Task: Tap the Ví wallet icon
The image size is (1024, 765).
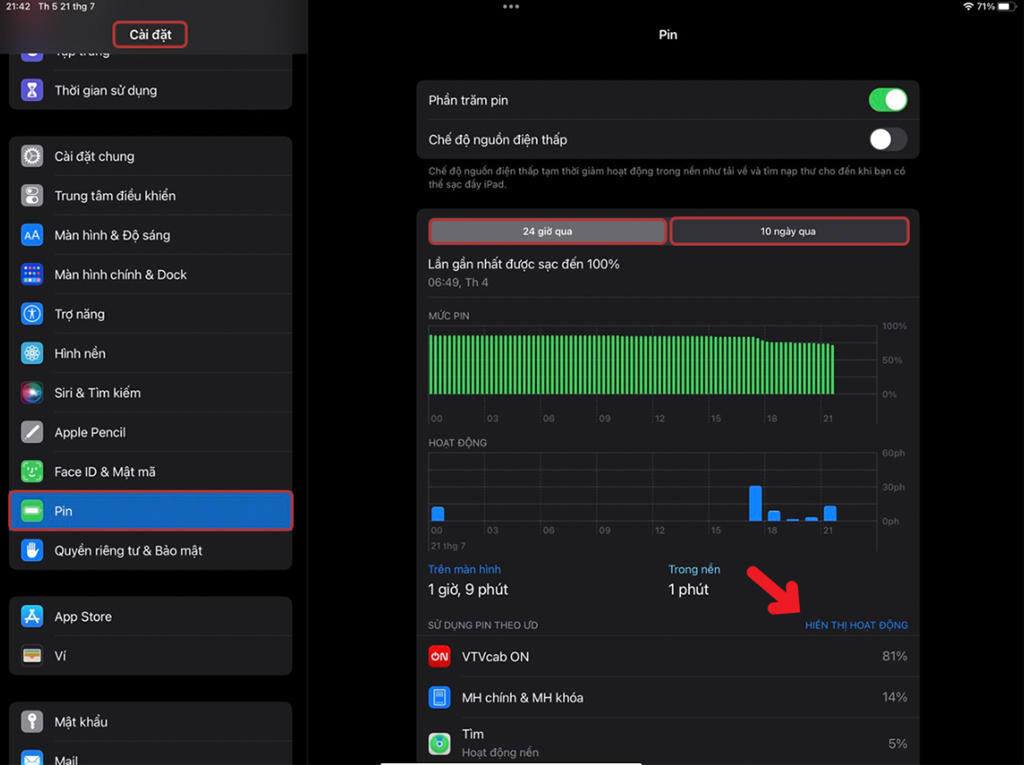Action: (x=32, y=655)
